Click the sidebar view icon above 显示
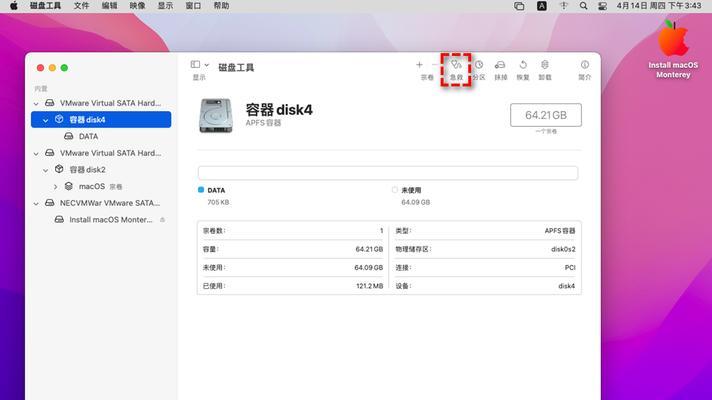This screenshot has height=400, width=712. 195,64
